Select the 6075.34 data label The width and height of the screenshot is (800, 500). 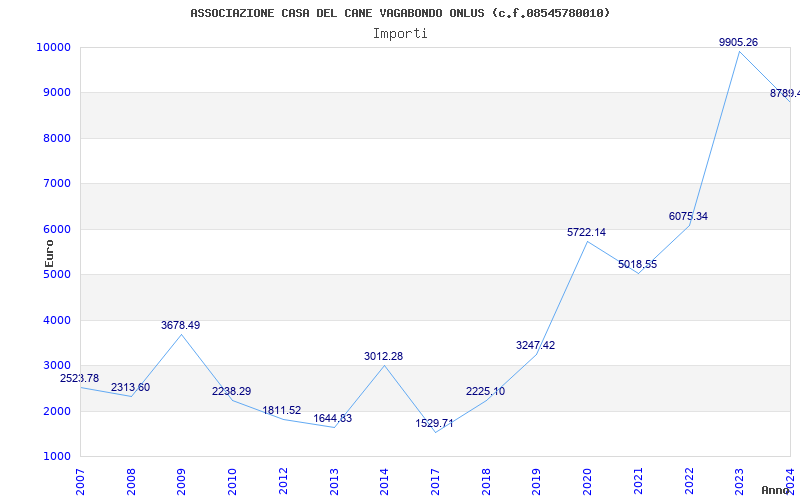[x=688, y=216]
